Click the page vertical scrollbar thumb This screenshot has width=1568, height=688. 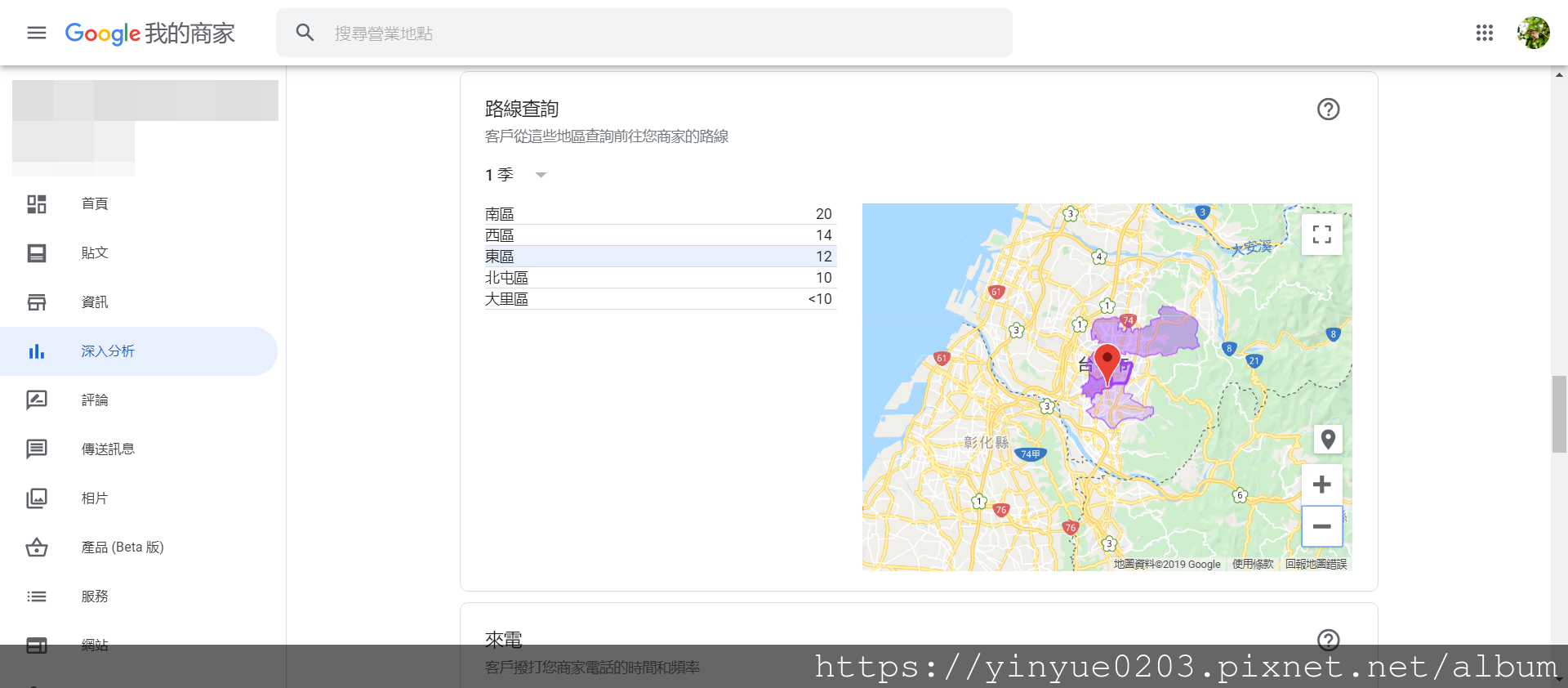1559,414
